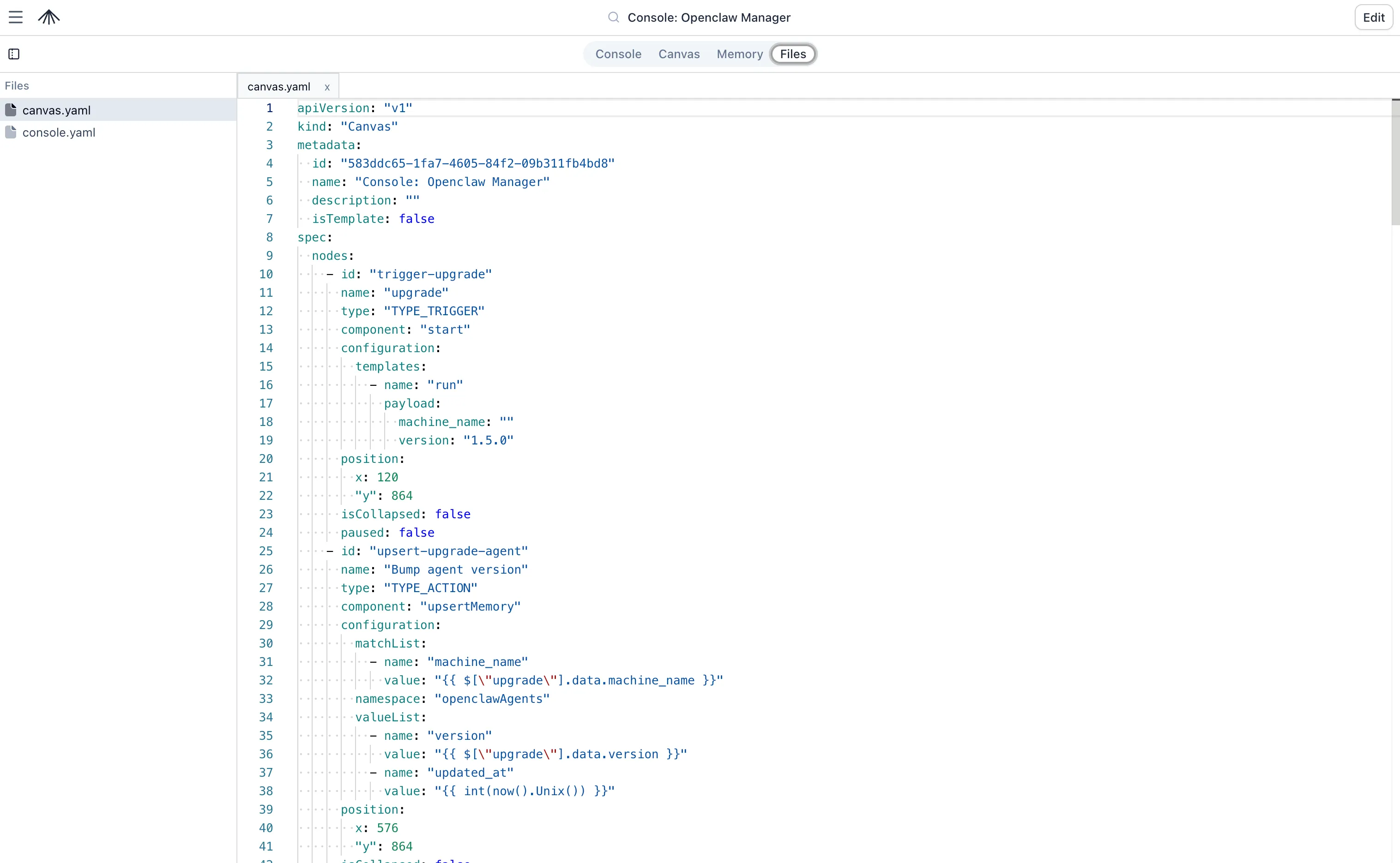Click name: "Bump agent version" line
1400x863 pixels.
434,569
